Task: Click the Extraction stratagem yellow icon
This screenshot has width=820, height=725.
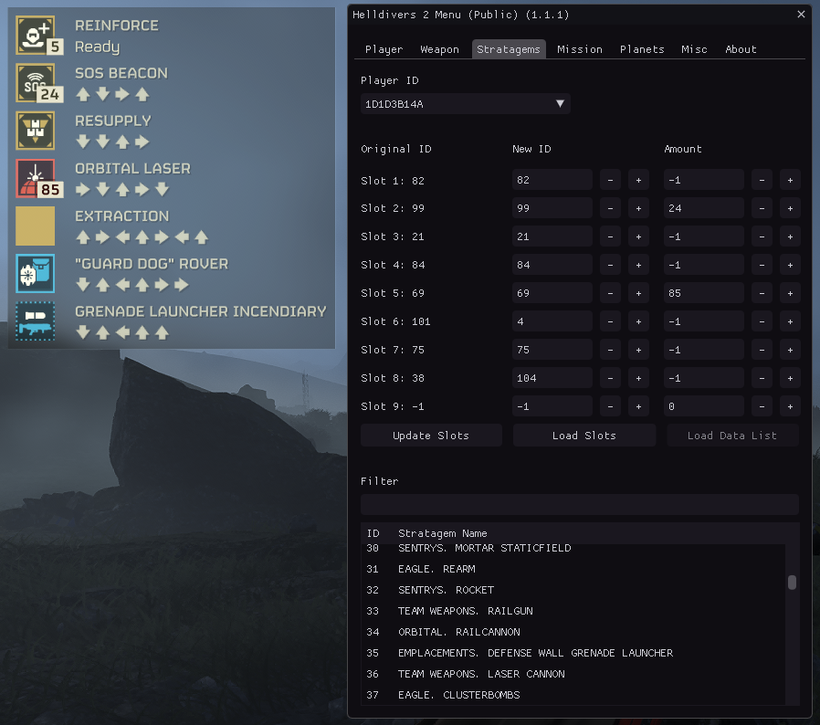Action: (35, 225)
